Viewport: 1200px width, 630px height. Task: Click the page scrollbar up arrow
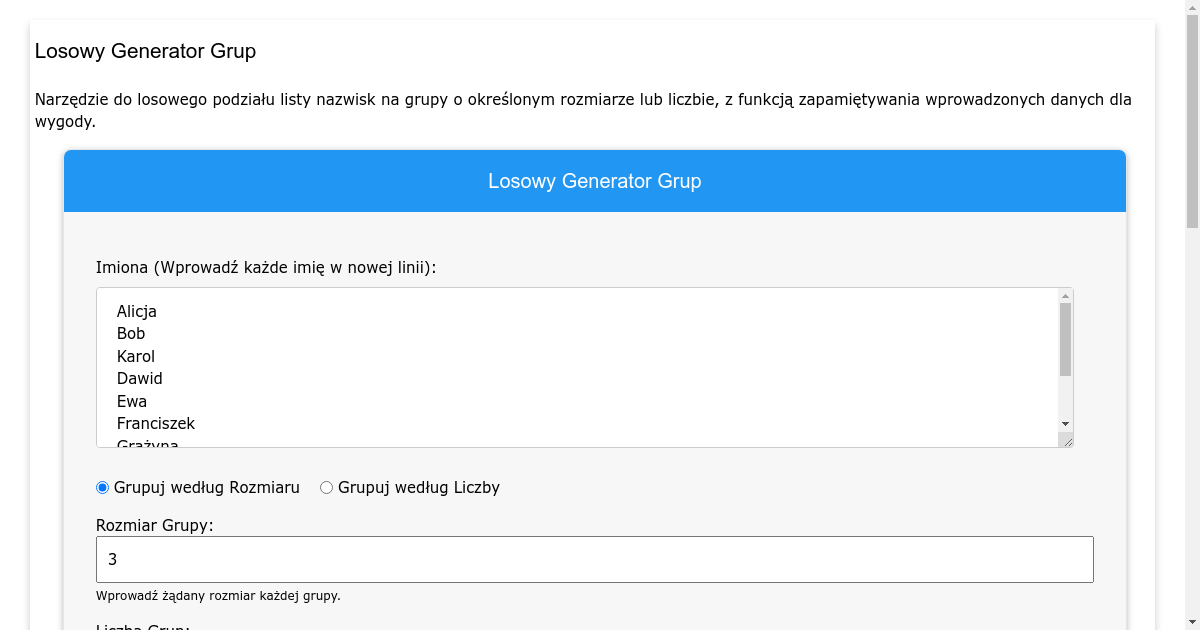pos(1192,8)
